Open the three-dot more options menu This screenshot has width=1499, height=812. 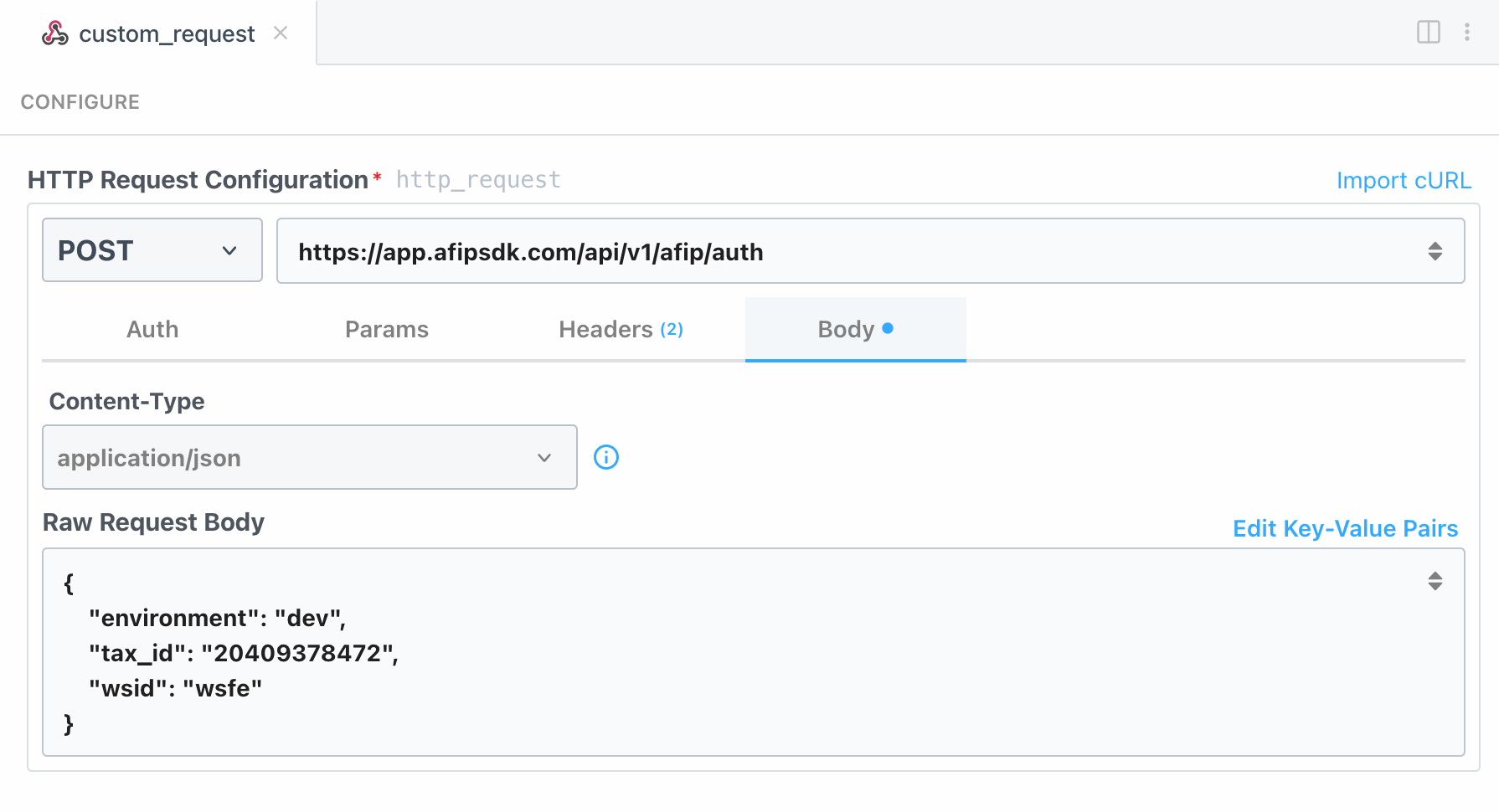1466,32
